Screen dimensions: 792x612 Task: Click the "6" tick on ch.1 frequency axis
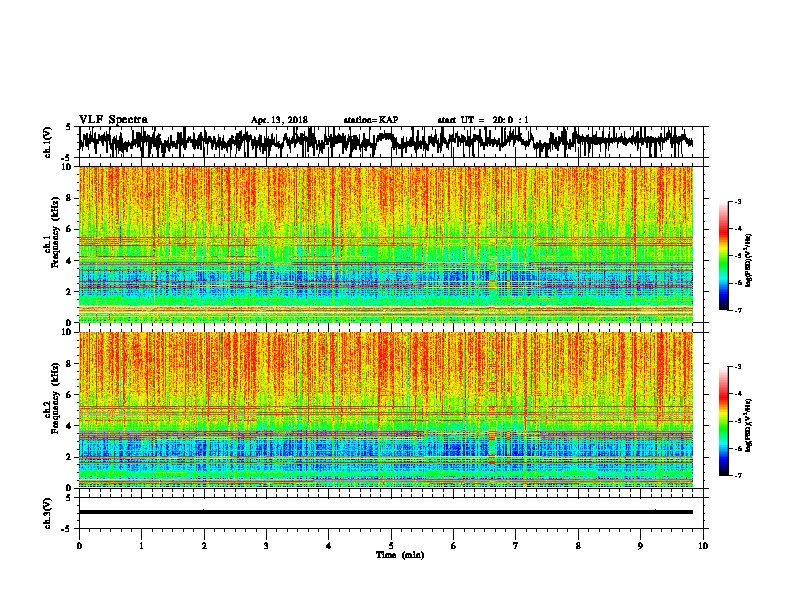point(70,230)
